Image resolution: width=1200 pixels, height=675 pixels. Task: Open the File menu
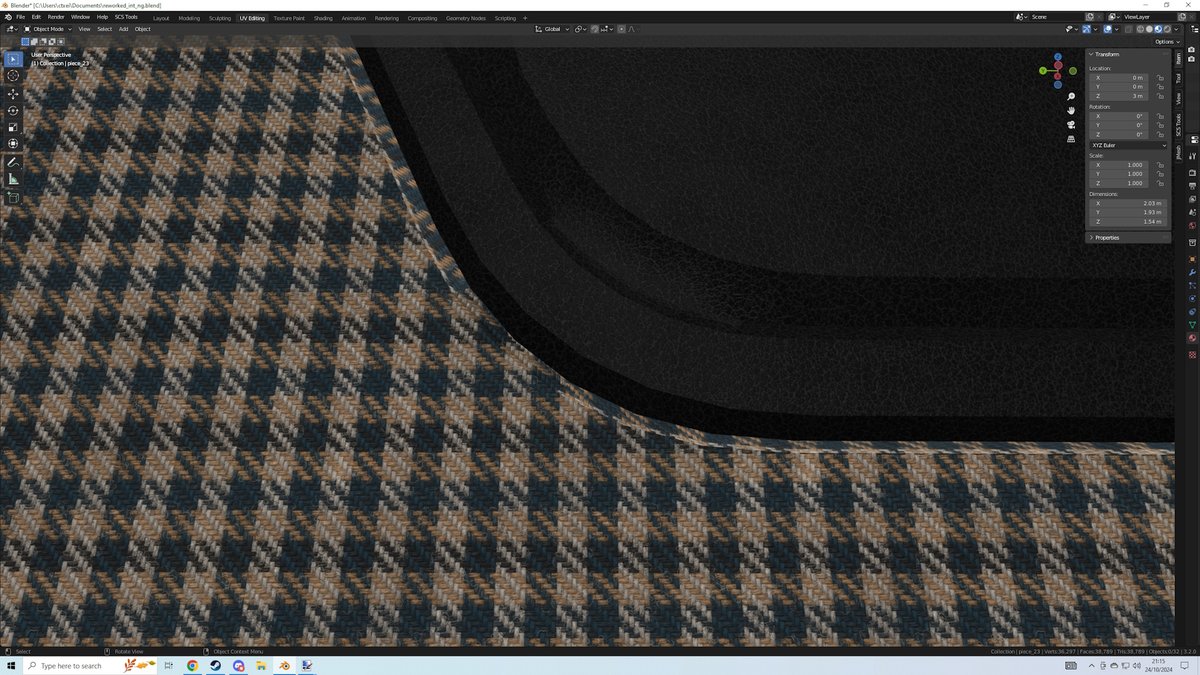tap(20, 17)
